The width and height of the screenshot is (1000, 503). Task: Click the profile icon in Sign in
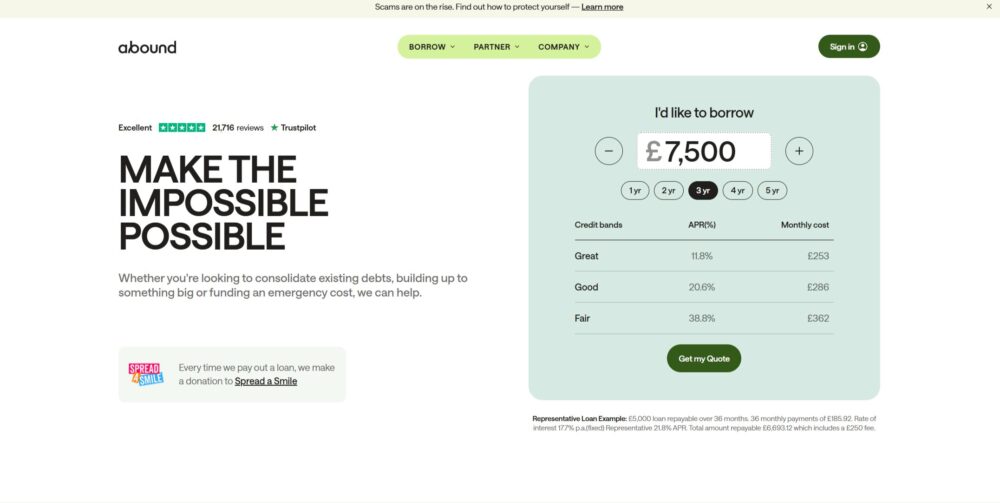pyautogui.click(x=863, y=47)
